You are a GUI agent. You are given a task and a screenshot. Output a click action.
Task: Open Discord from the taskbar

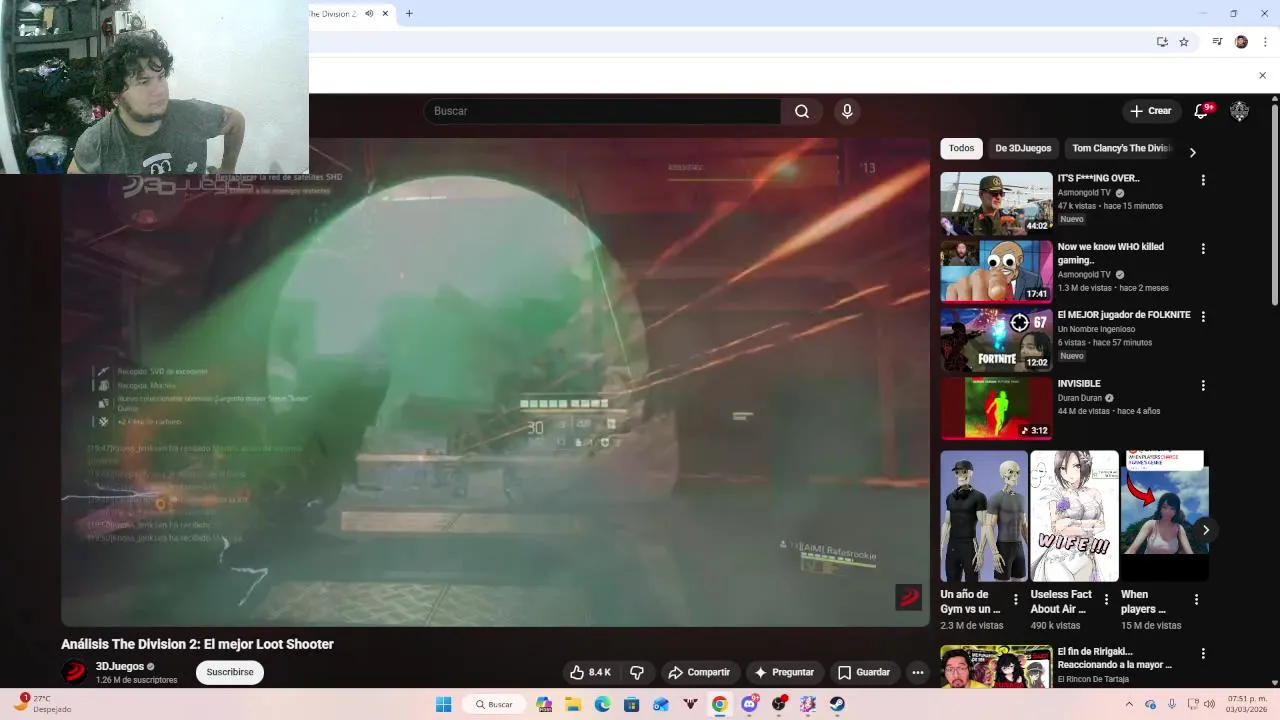coord(749,704)
